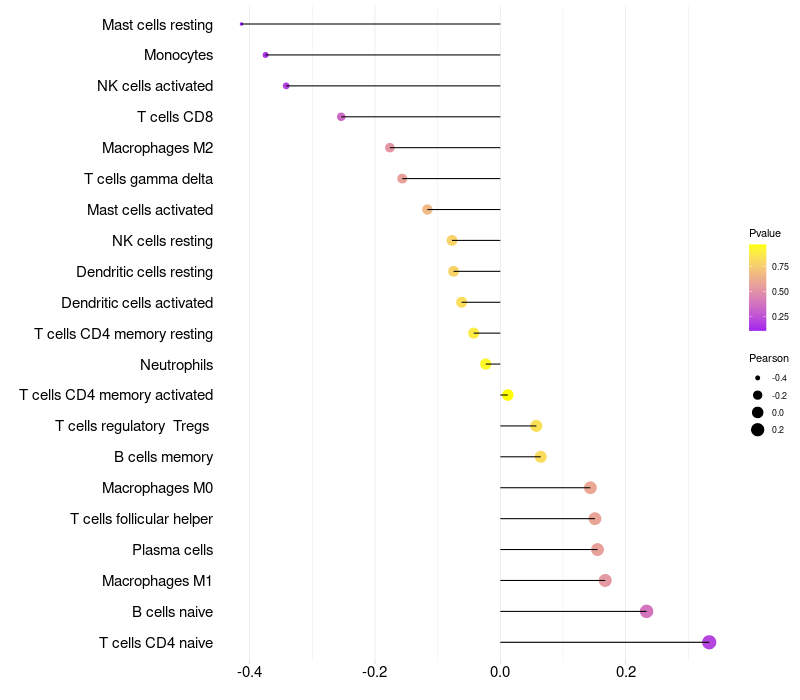Click the yellow T cells CD4 memory activated dot
The width and height of the screenshot is (800, 700).
pyautogui.click(x=507, y=395)
